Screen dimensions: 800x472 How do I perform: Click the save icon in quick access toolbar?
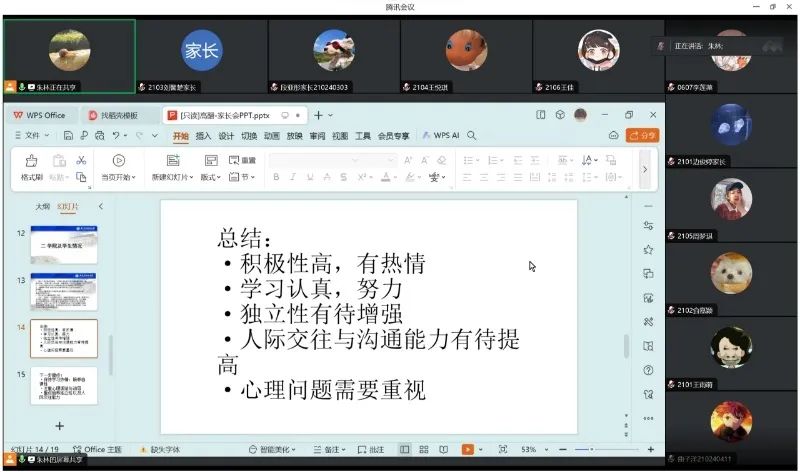pos(68,135)
